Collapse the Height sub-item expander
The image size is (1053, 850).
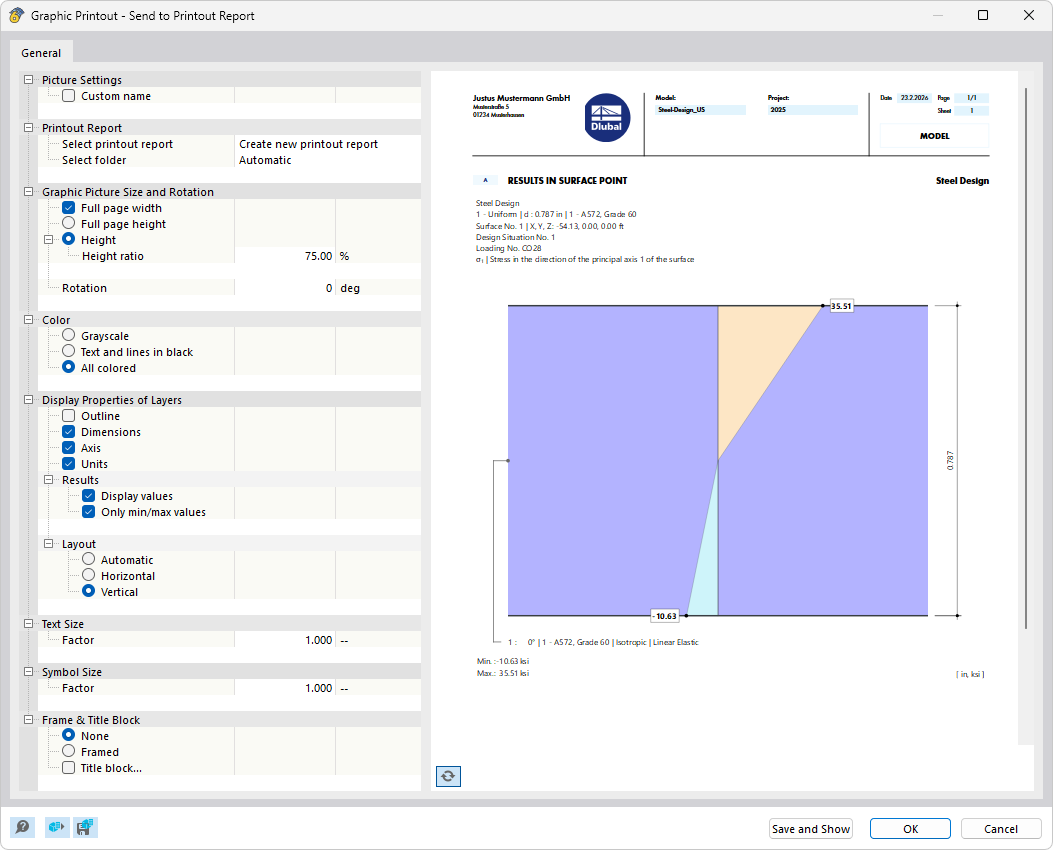48,240
